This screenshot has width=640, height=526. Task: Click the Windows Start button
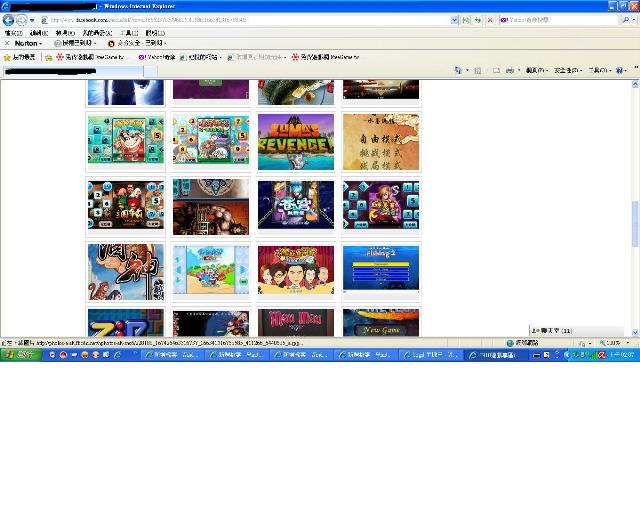pyautogui.click(x=18, y=355)
